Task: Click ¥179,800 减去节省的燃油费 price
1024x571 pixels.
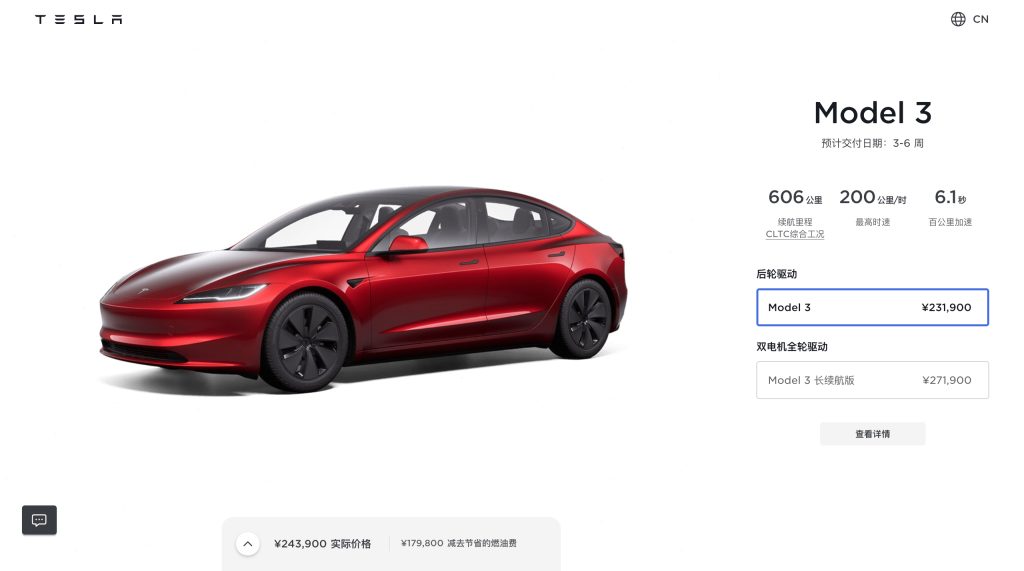Action: point(458,543)
